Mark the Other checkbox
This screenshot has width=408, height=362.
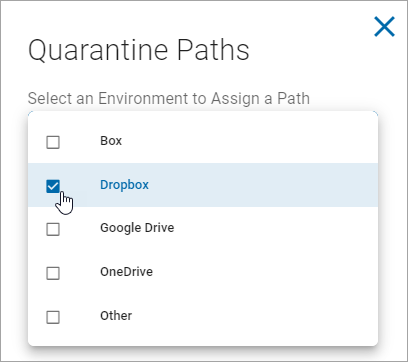(x=53, y=317)
